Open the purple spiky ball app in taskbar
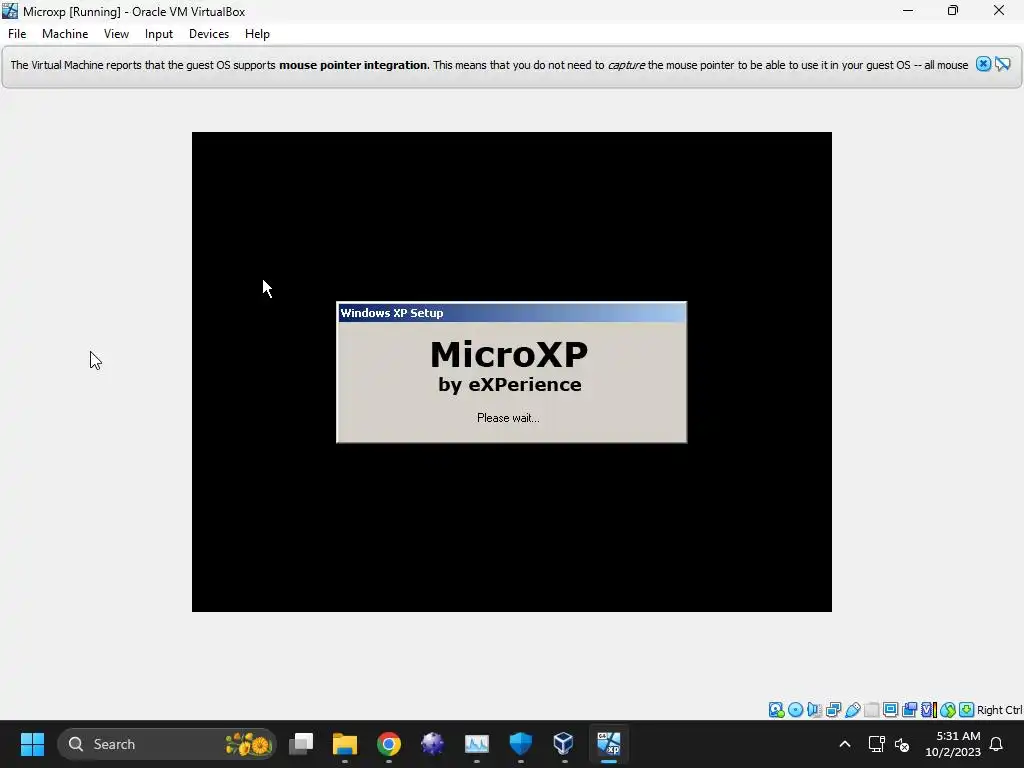 point(432,744)
